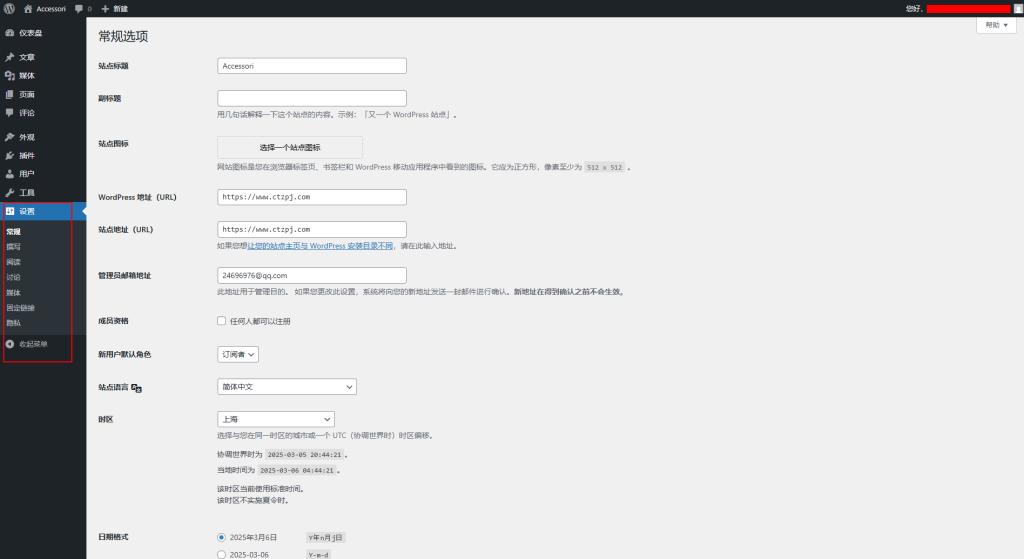Image resolution: width=1024 pixels, height=559 pixels.
Task: Open the 用户 users icon
Action: coord(10,174)
